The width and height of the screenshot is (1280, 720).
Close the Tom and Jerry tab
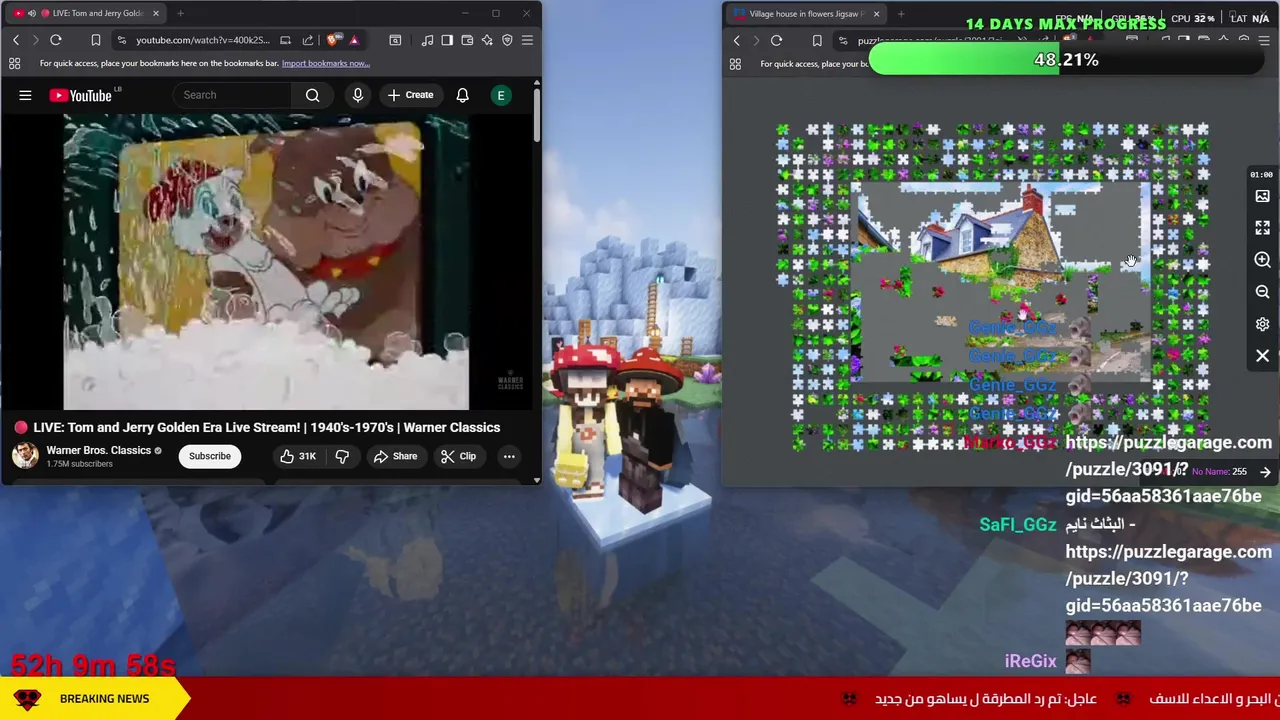[x=156, y=13]
